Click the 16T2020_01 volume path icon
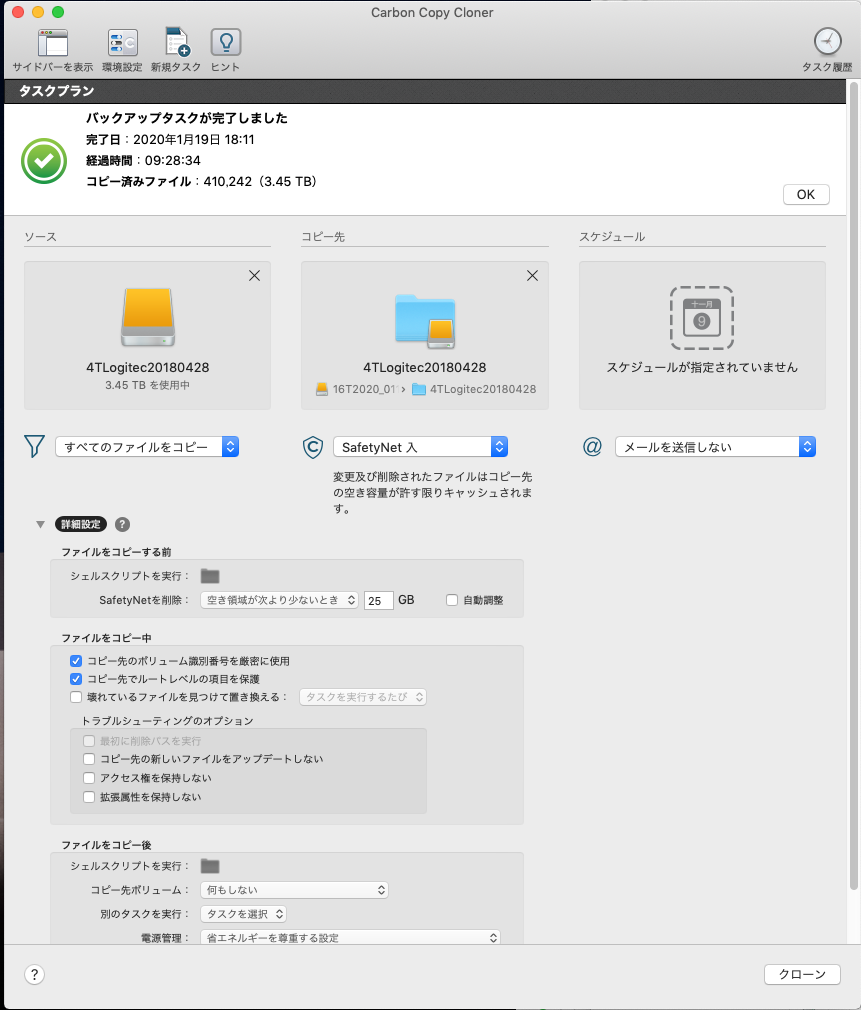The height and width of the screenshot is (1010, 861). (x=322, y=389)
